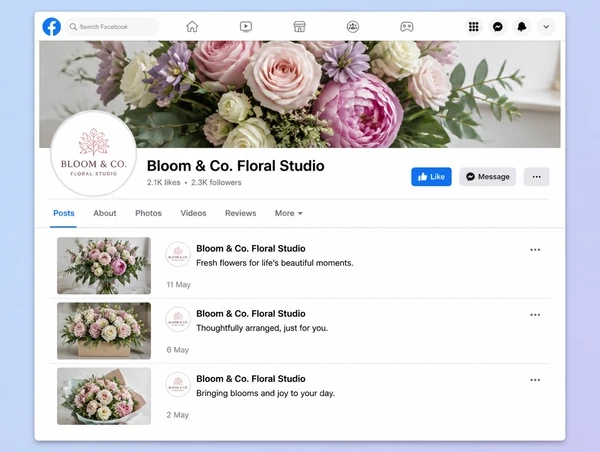Screen dimensions: 600x452
Task: Open the Marketplace icon
Action: [299, 27]
